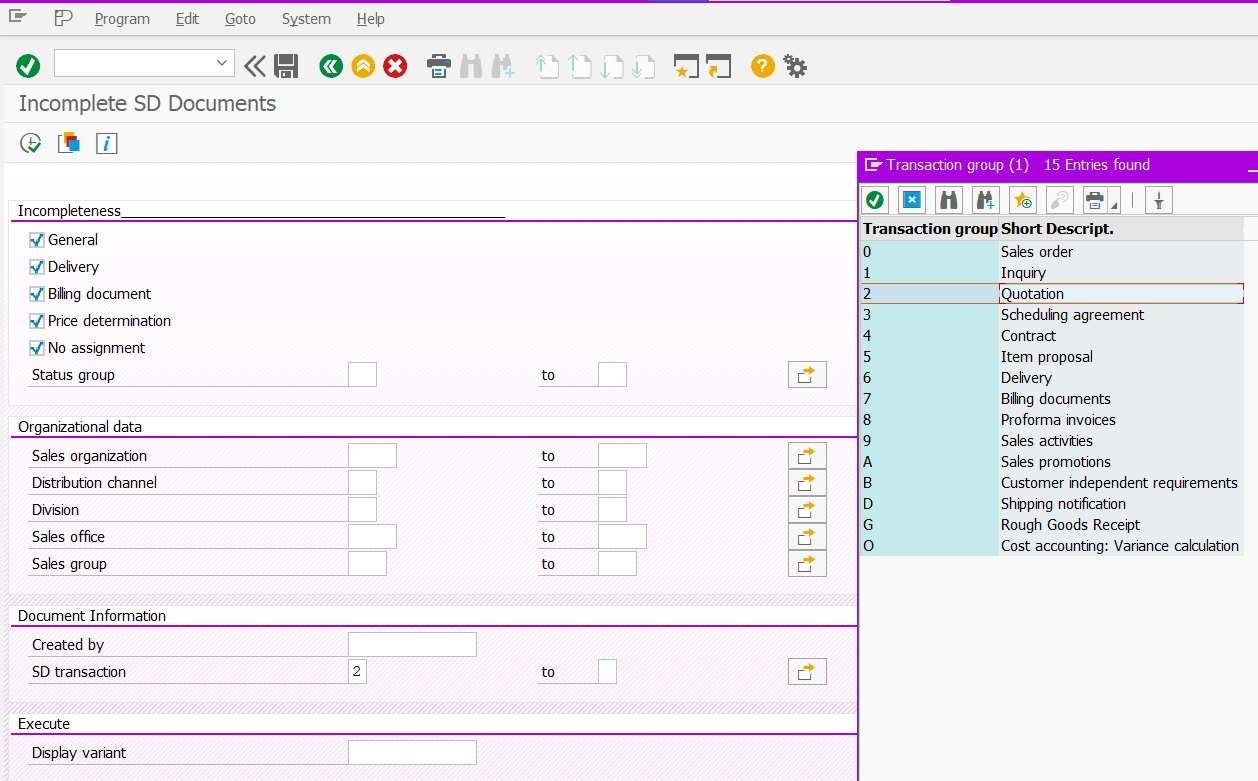This screenshot has width=1258, height=781.
Task: Select the Execute icon below Incomplete SD Documents
Action: pyautogui.click(x=30, y=143)
